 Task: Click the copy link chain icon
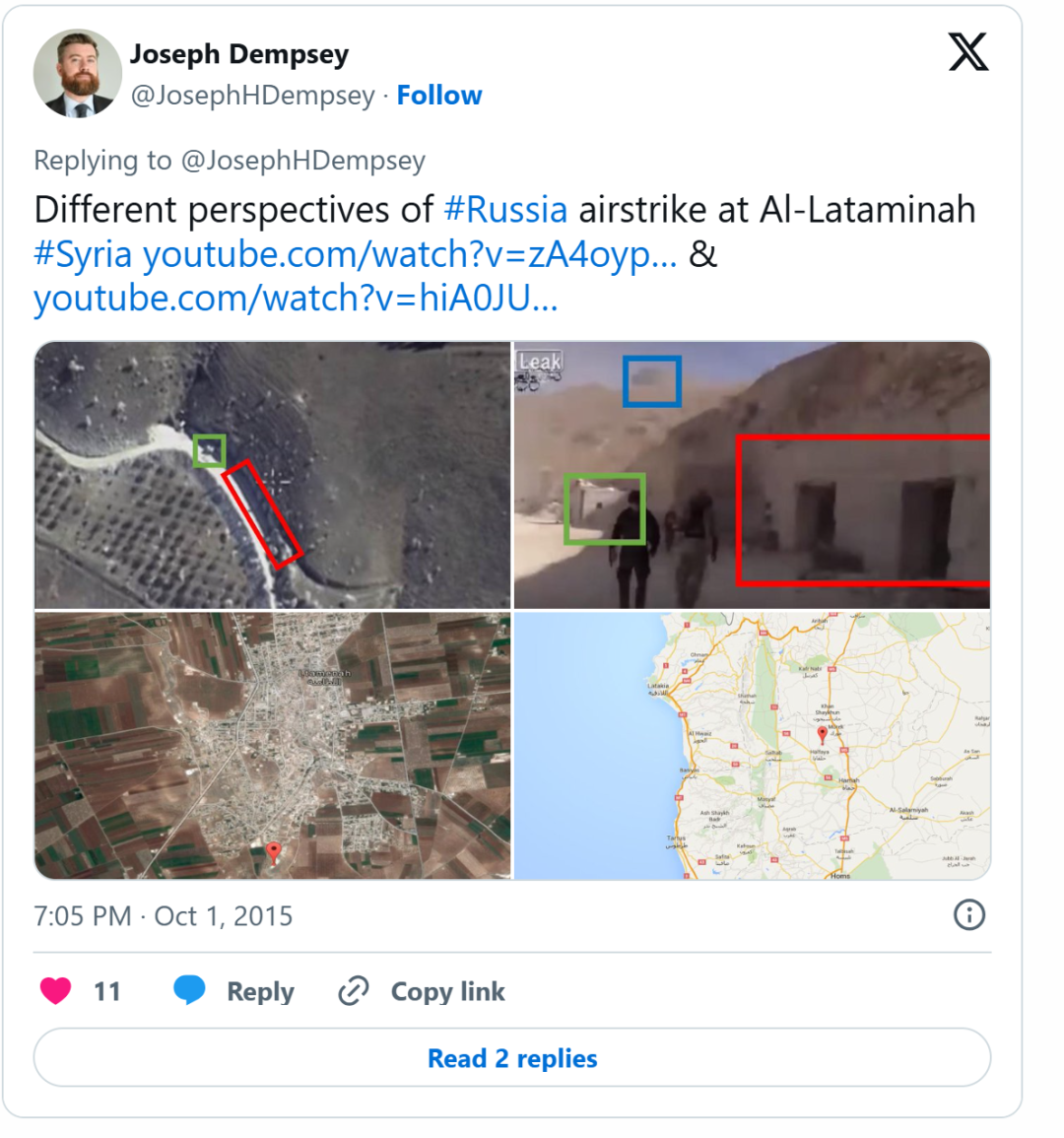pos(354,990)
